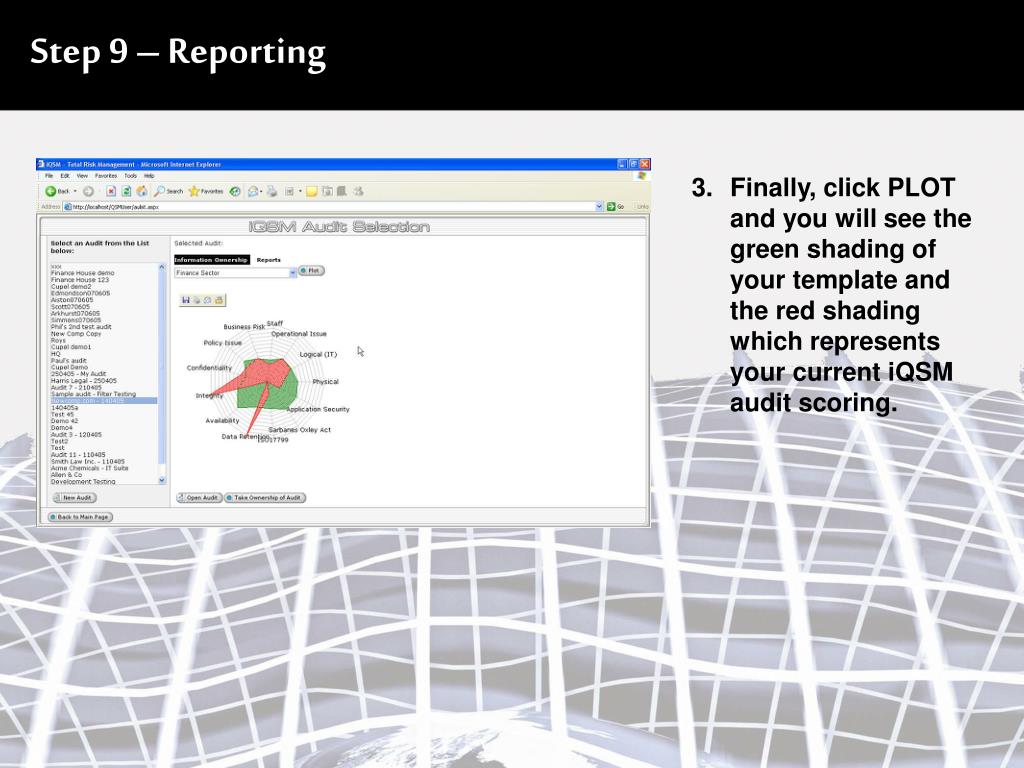Click the address bar URL field
The image size is (1024, 768).
pos(333,206)
